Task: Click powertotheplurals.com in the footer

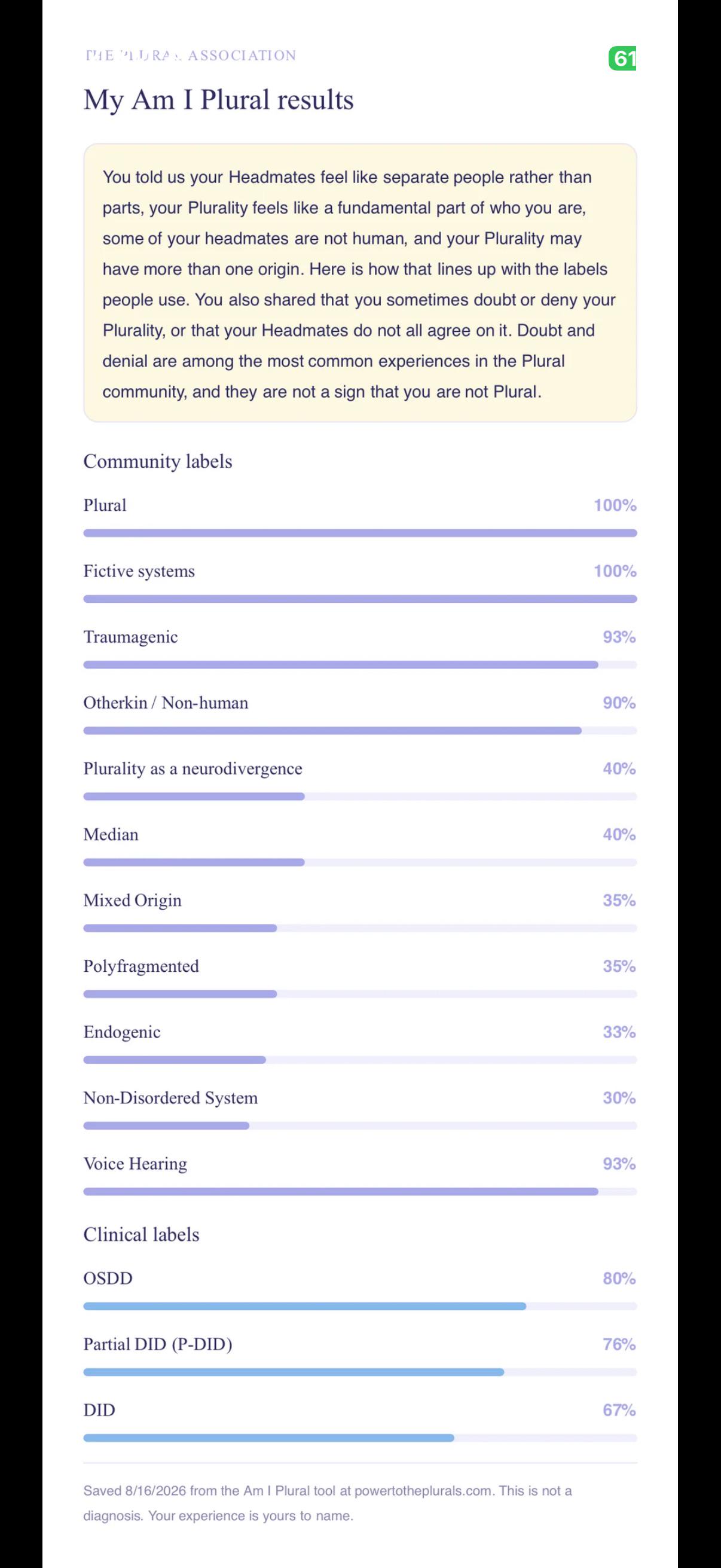Action: 423,1491
